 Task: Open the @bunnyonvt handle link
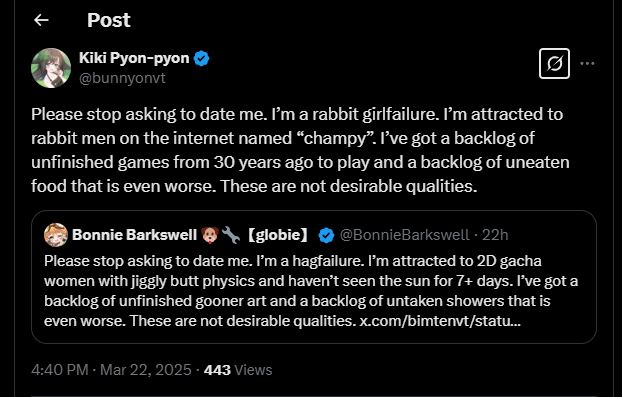pos(122,78)
